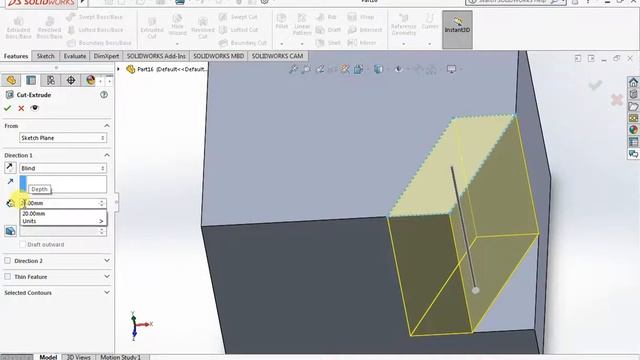Open Custom Properties icon in task pane
Screen dimensions: 640x360
click(x=633, y=142)
